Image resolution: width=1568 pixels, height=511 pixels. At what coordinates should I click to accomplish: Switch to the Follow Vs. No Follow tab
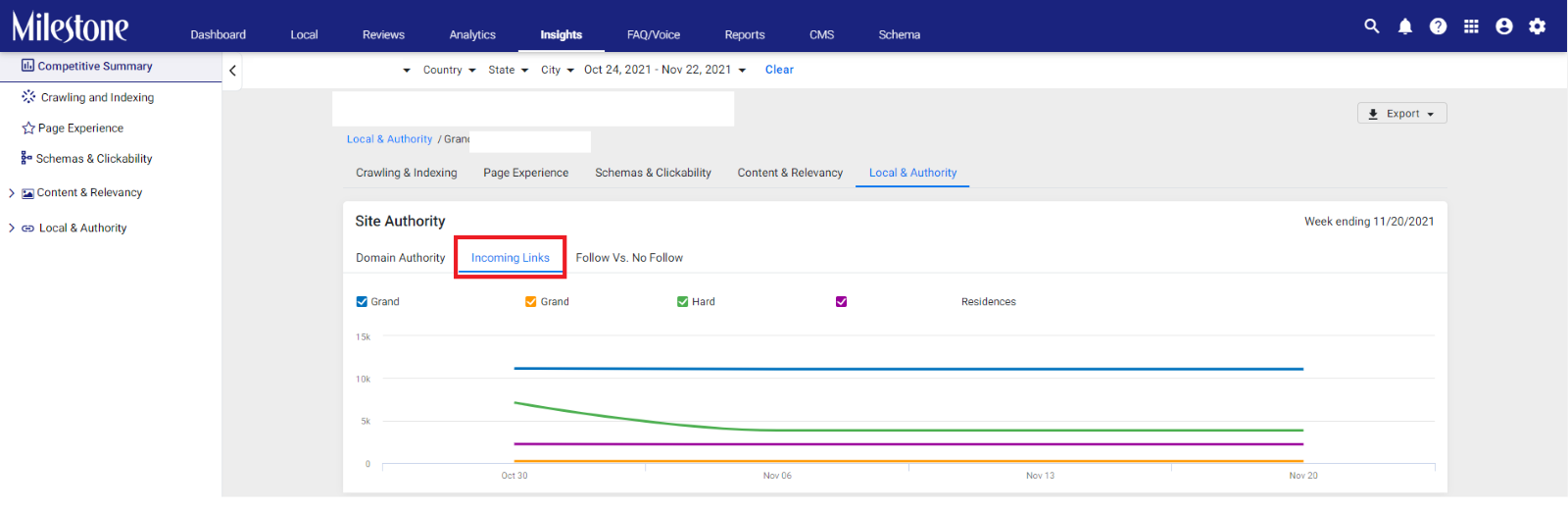[x=629, y=258]
